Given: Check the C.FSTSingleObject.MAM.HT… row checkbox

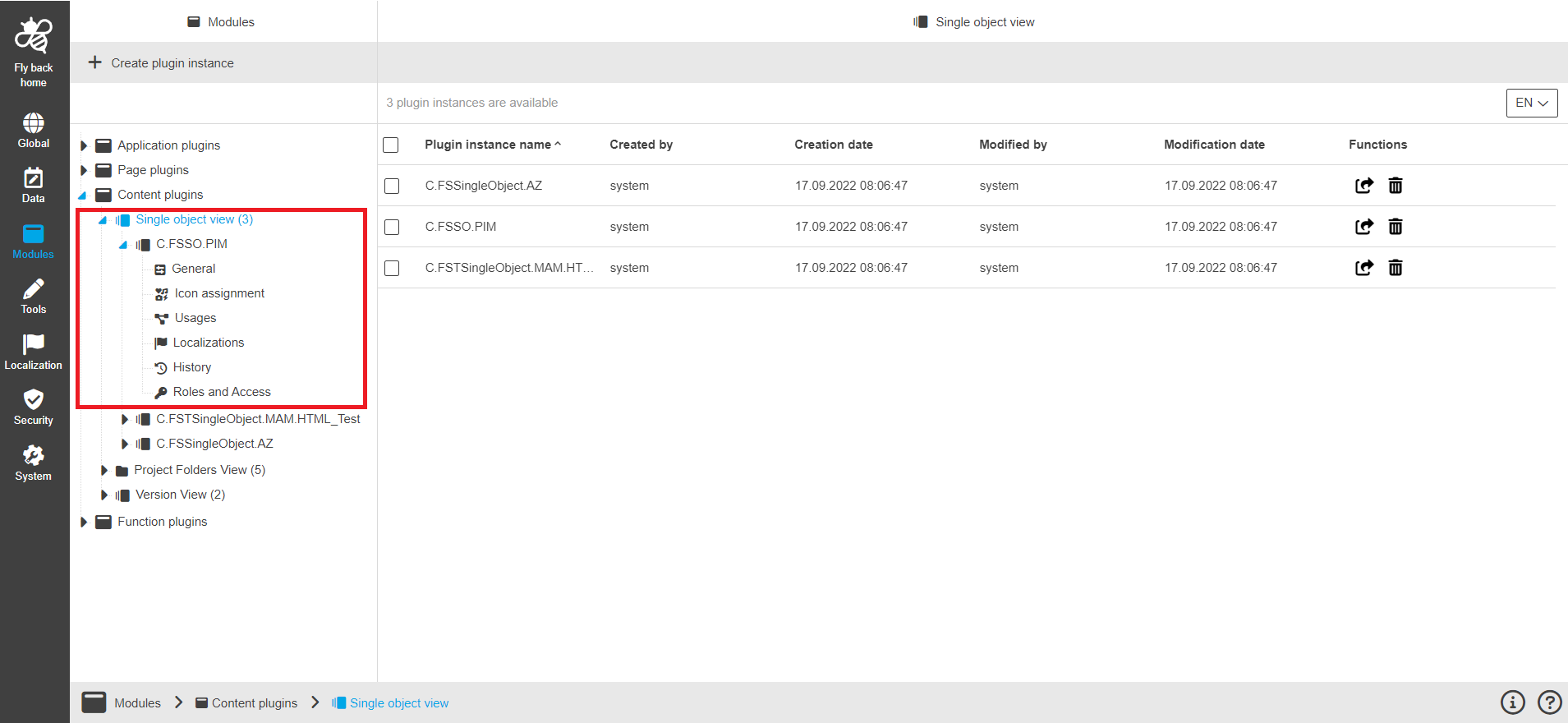Looking at the screenshot, I should [x=392, y=268].
